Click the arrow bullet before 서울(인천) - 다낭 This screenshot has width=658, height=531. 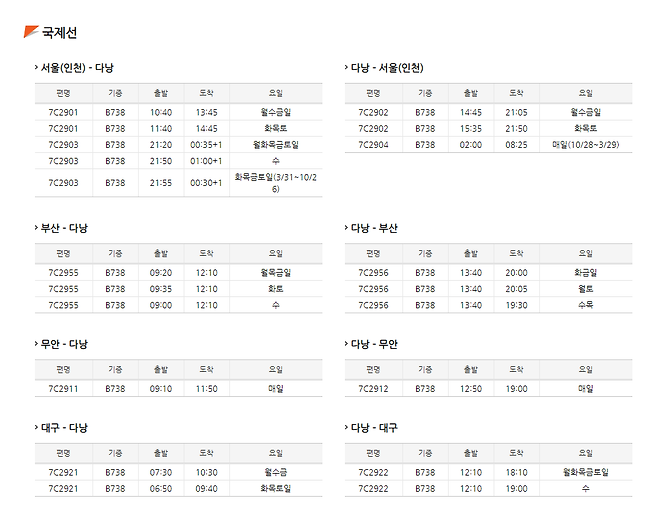35,68
